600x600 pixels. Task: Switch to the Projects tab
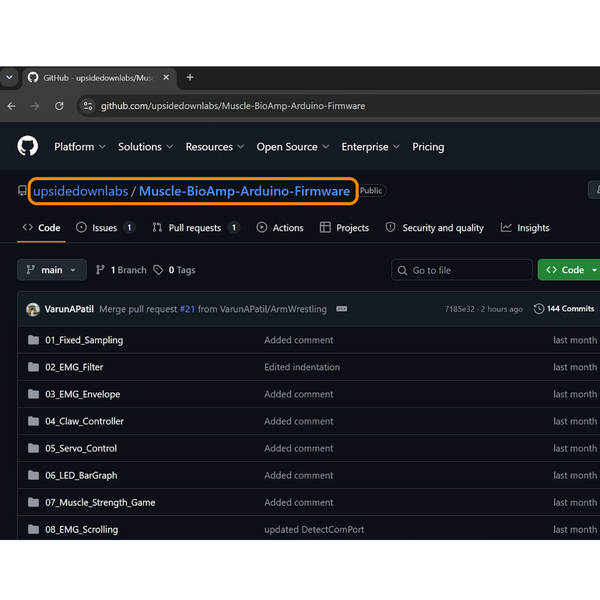[344, 228]
